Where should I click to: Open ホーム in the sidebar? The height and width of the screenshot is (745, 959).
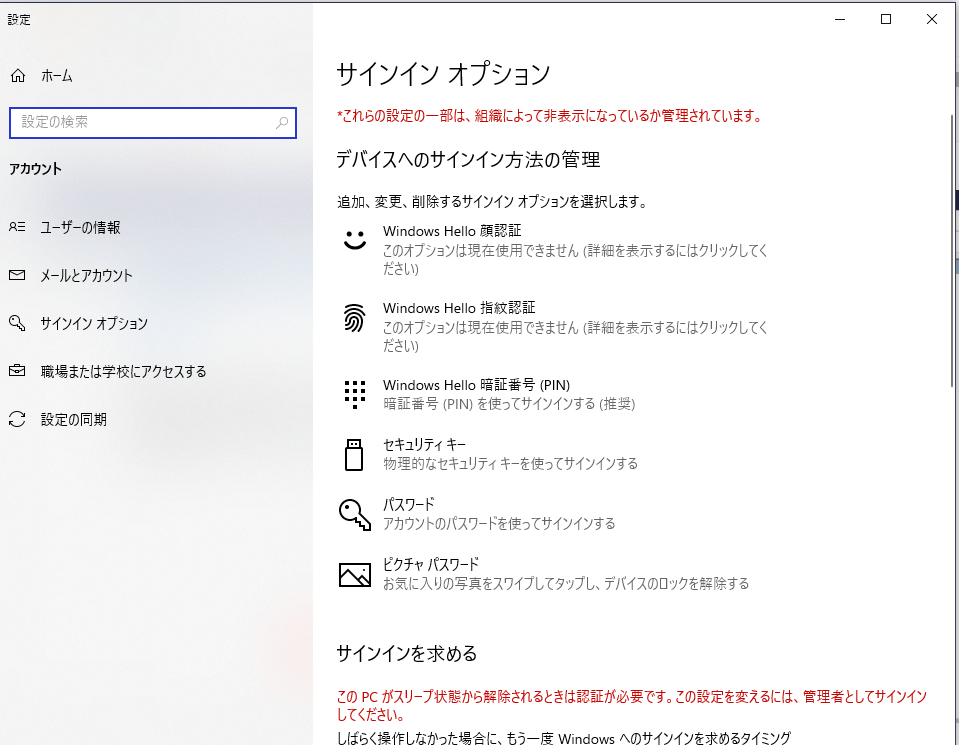pyautogui.click(x=57, y=76)
